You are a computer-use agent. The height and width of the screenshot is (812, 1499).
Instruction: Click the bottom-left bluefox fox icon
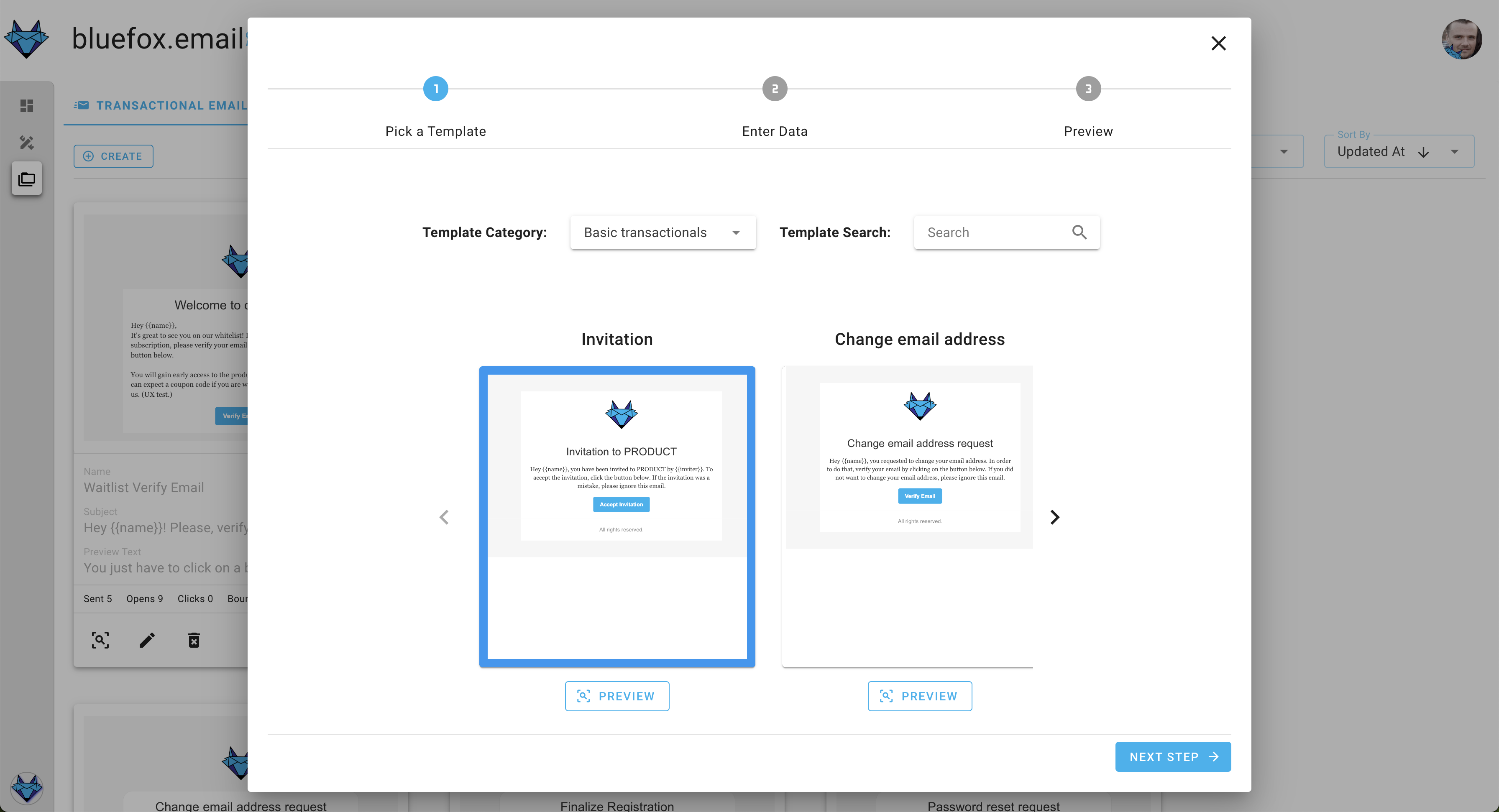tap(27, 786)
